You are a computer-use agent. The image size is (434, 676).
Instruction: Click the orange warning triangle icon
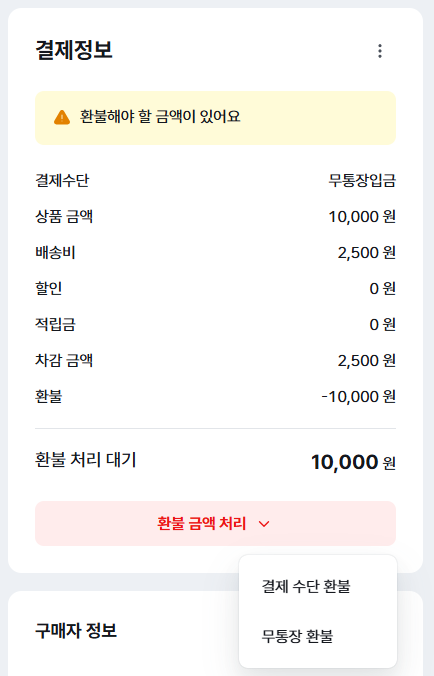pos(62,117)
